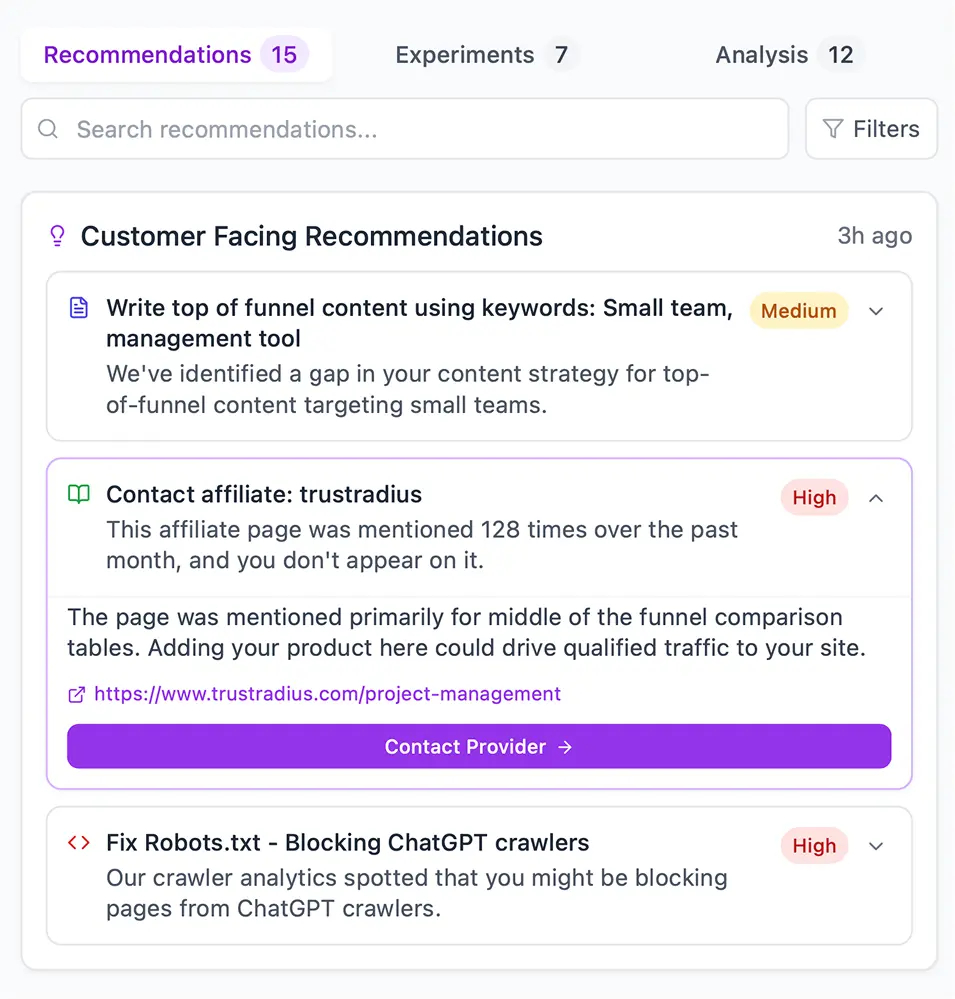Expand the top of funnel content recommendation

pos(876,311)
